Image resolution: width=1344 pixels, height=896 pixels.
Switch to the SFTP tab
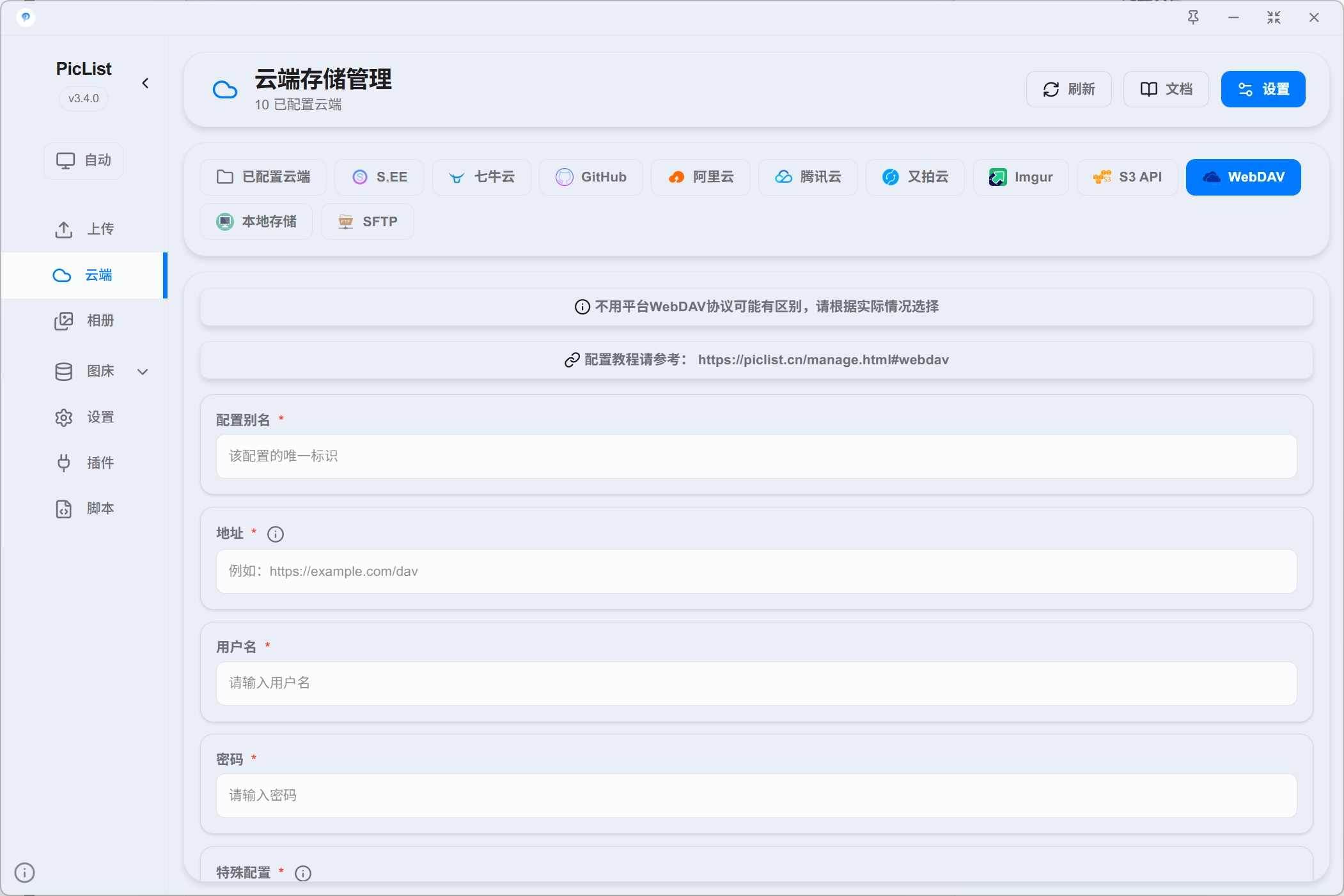368,222
